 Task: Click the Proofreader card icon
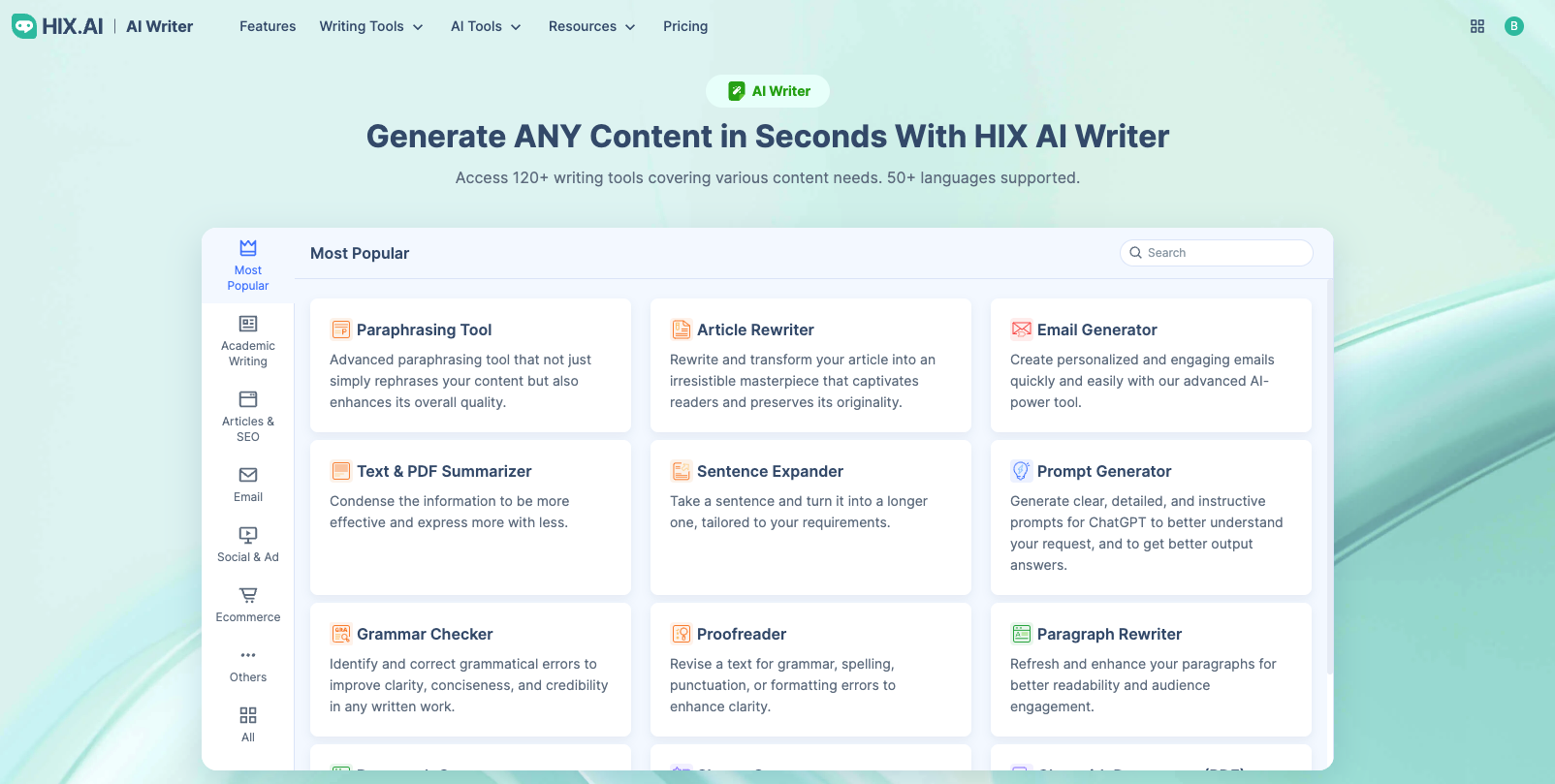point(681,634)
